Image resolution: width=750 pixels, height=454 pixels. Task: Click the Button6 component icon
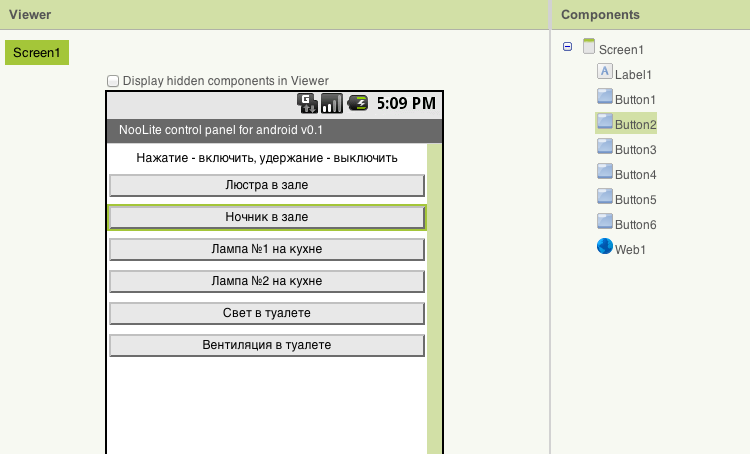(605, 221)
